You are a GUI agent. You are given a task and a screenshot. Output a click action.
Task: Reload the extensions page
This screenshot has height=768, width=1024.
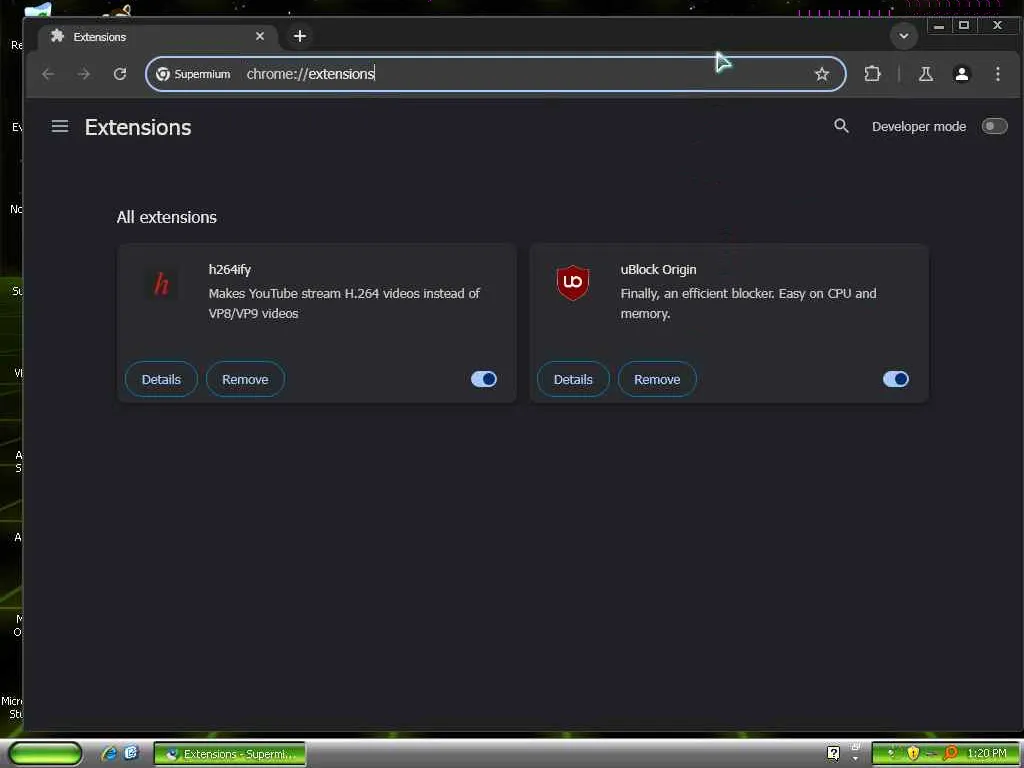[120, 74]
